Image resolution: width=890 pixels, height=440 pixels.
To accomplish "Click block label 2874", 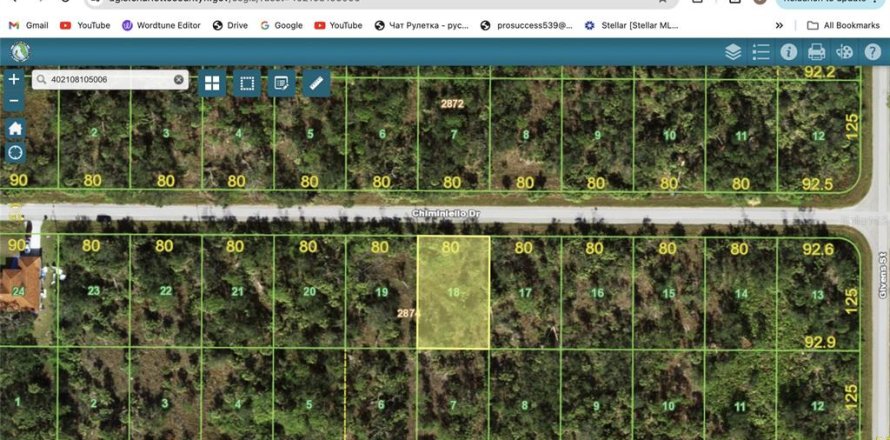I will point(407,313).
